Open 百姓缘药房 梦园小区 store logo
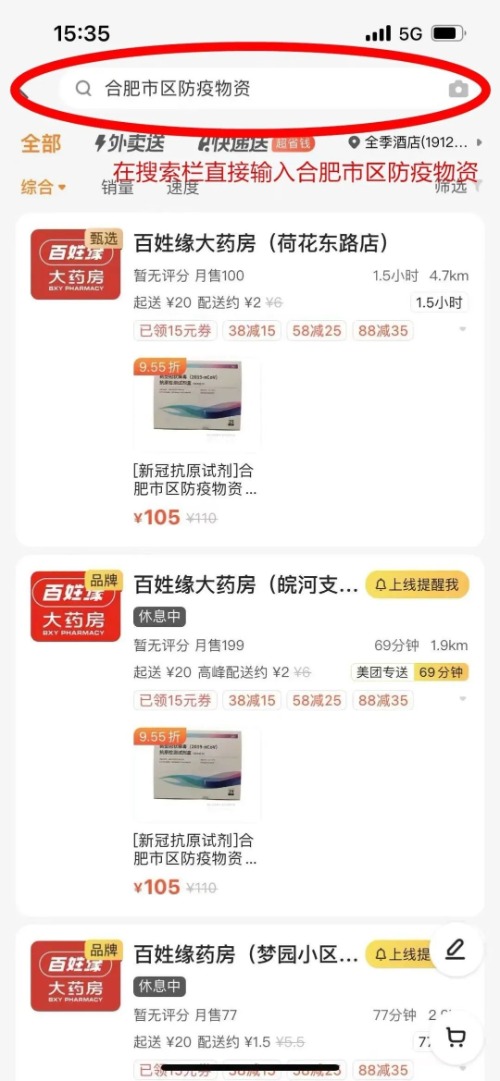Screen dimensions: 500x1081 (75, 976)
